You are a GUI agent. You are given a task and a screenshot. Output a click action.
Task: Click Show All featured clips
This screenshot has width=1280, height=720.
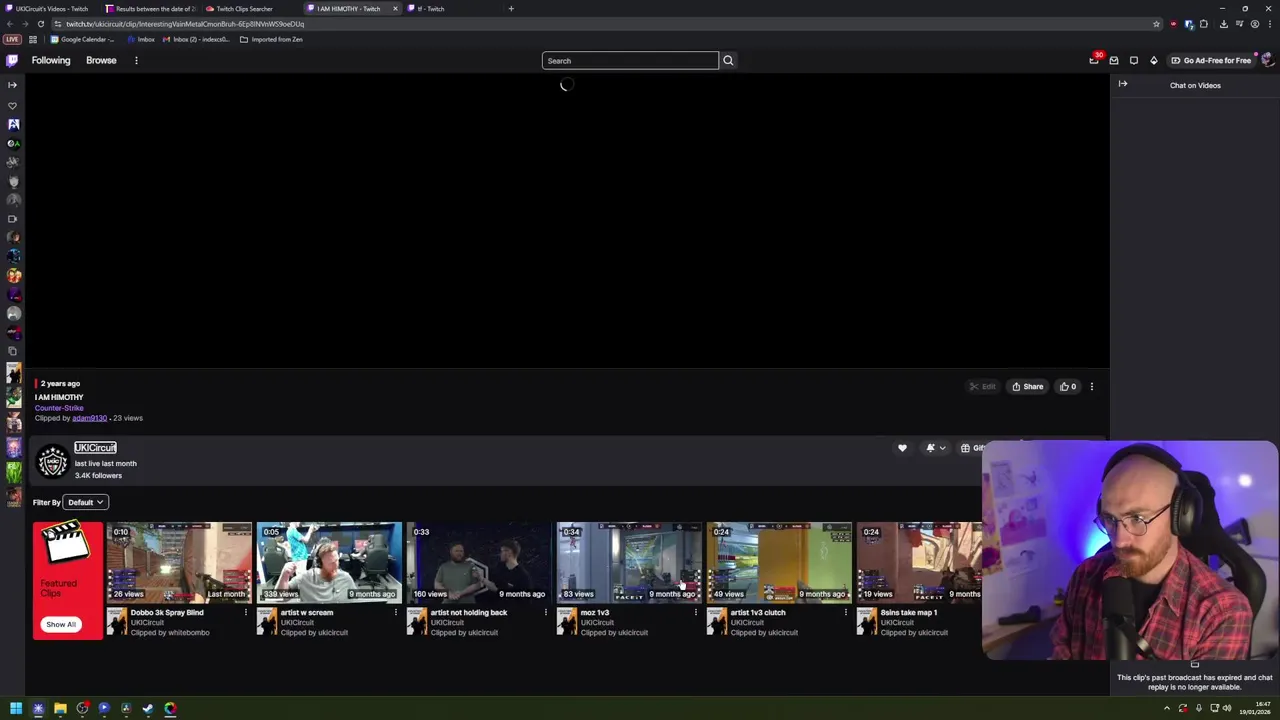click(x=60, y=624)
